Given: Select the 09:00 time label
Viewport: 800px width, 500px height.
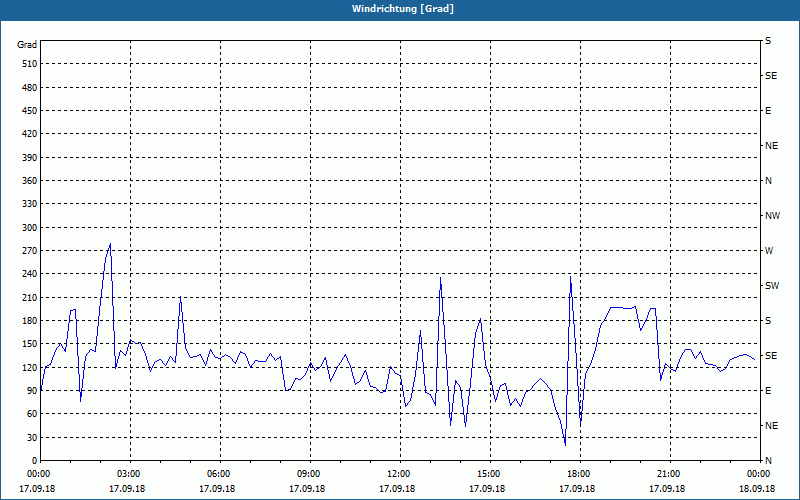Looking at the screenshot, I should point(307,474).
